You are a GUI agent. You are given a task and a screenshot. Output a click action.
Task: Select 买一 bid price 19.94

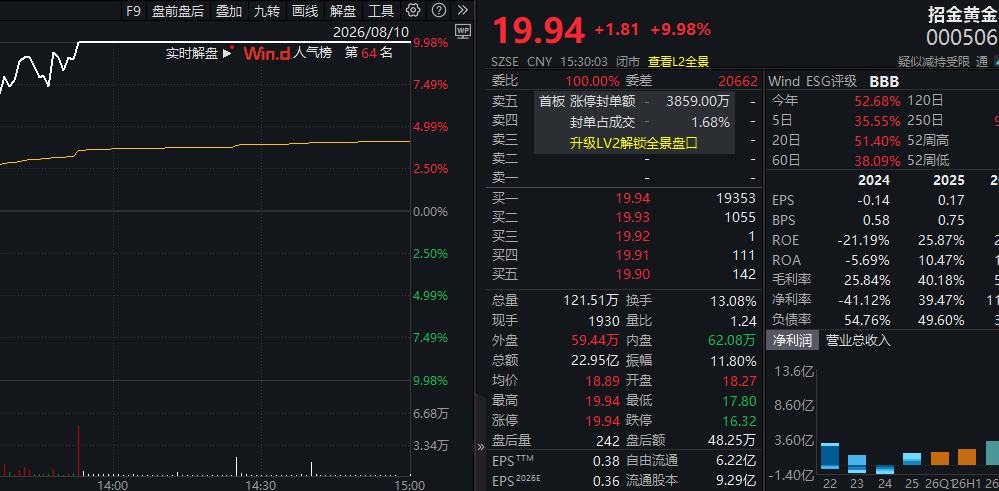[x=633, y=199]
